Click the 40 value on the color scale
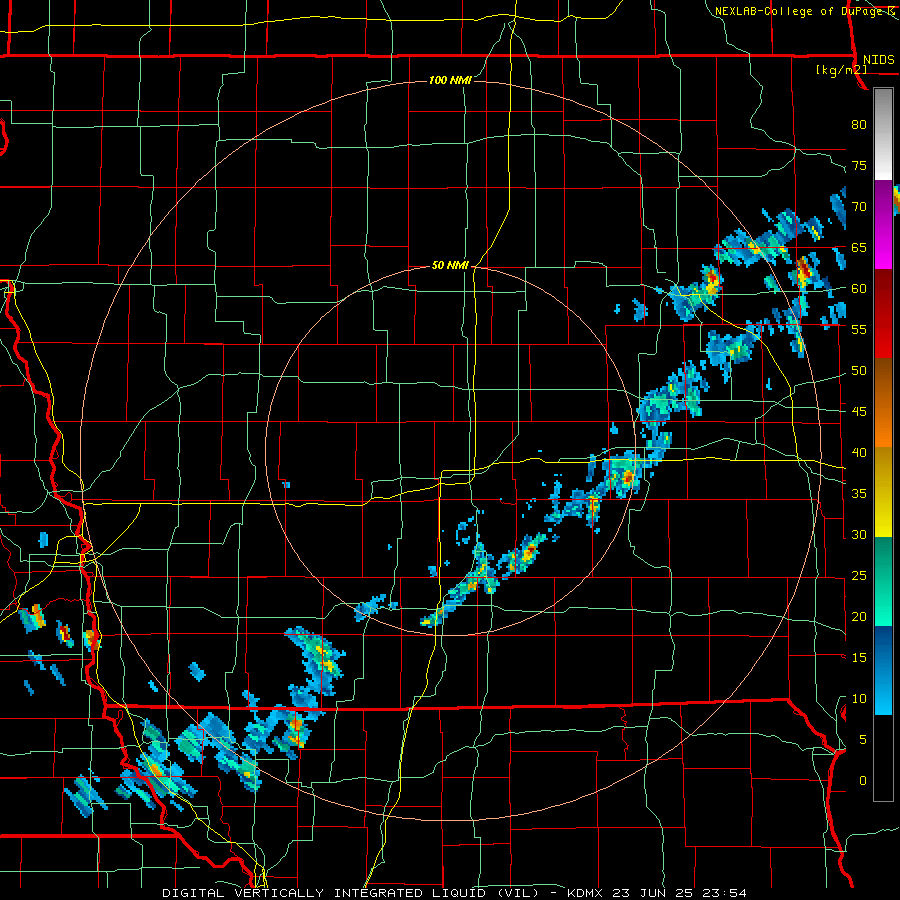 [x=859, y=453]
